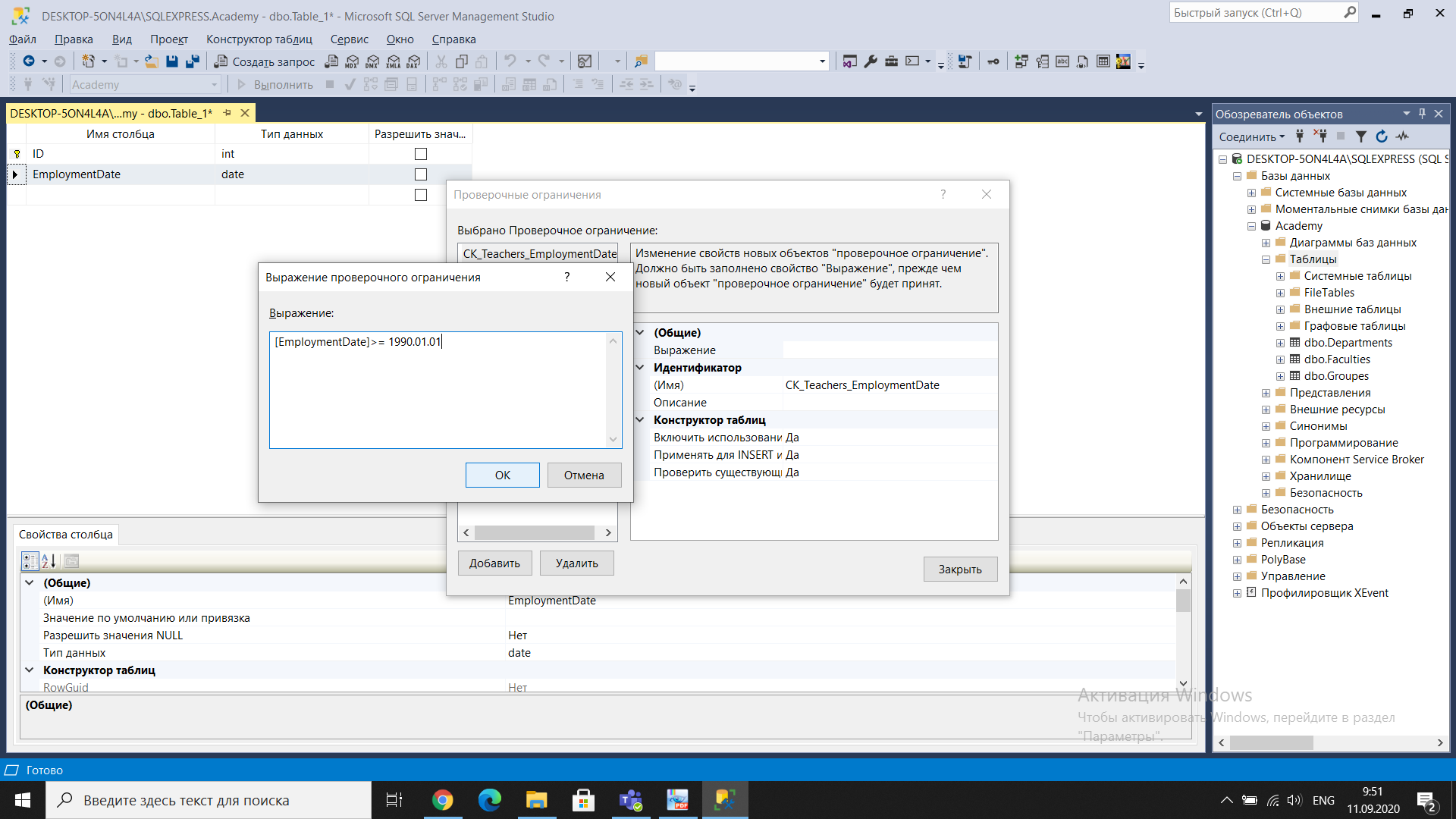Open the Соединить dropdown in Object Explorer
Image resolution: width=1456 pixels, height=819 pixels.
pos(1252,136)
